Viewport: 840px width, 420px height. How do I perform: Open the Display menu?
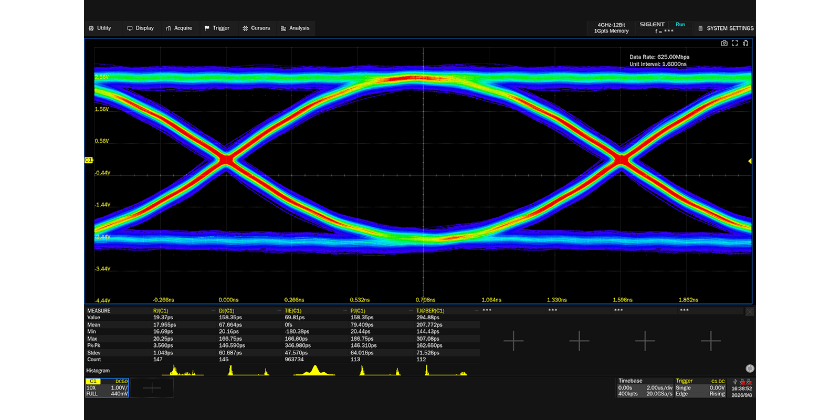(x=140, y=28)
